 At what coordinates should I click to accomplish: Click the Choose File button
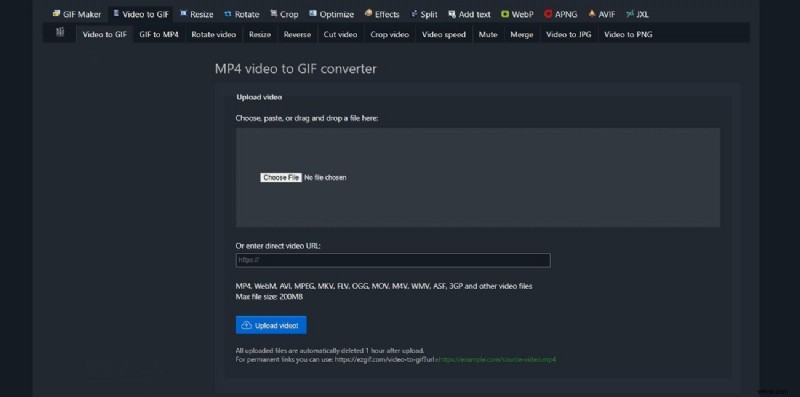pos(281,178)
